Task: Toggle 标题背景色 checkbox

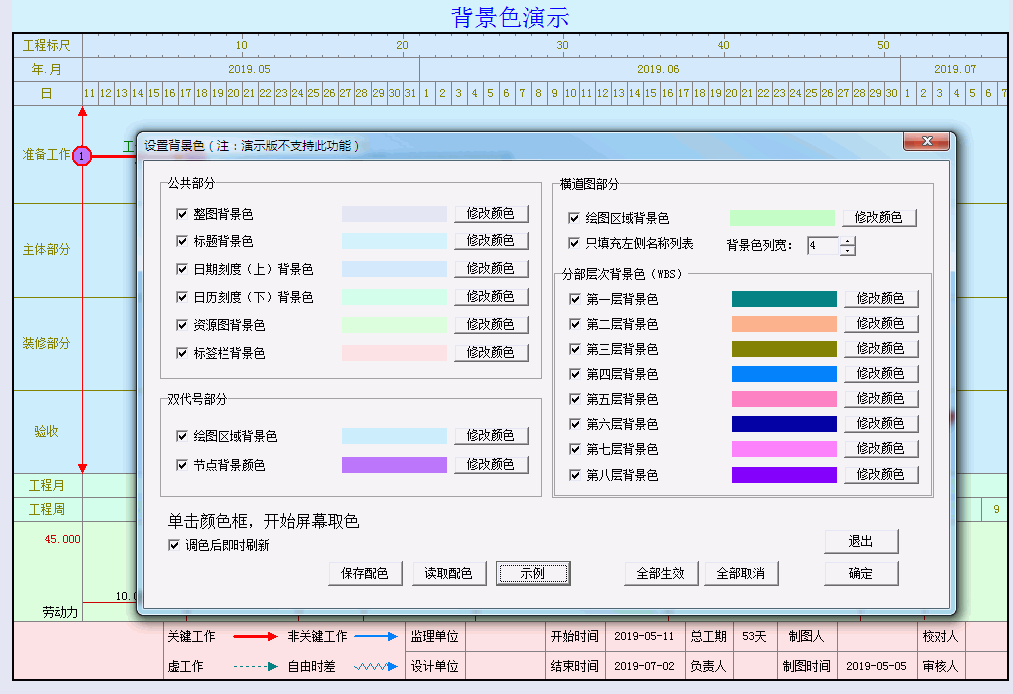Action: click(x=182, y=241)
